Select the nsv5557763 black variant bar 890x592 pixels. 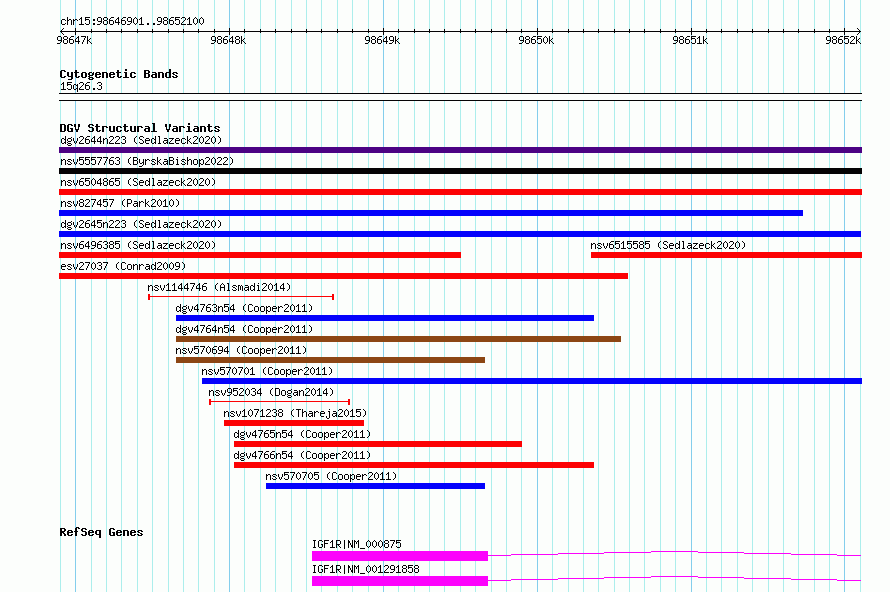point(460,171)
